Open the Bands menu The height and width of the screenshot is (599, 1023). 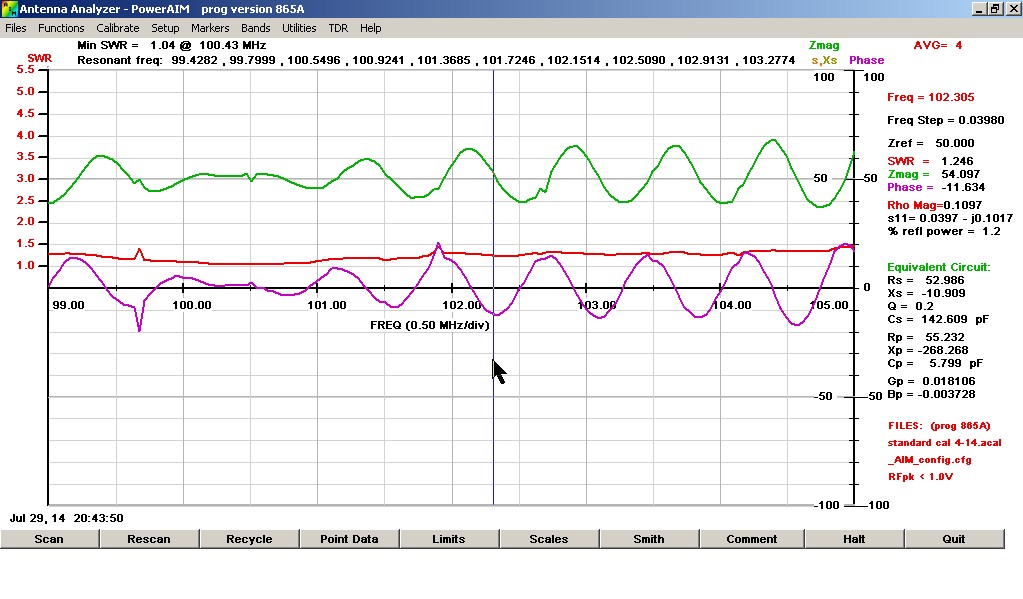[255, 28]
